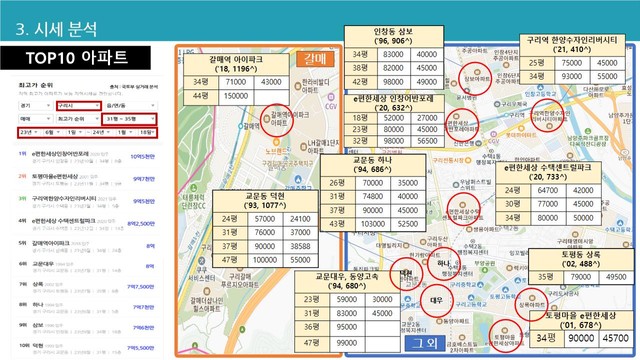Click the 인창고등학교 school pin
Image resolution: width=640 pixels, height=360 pixels.
point(540,87)
